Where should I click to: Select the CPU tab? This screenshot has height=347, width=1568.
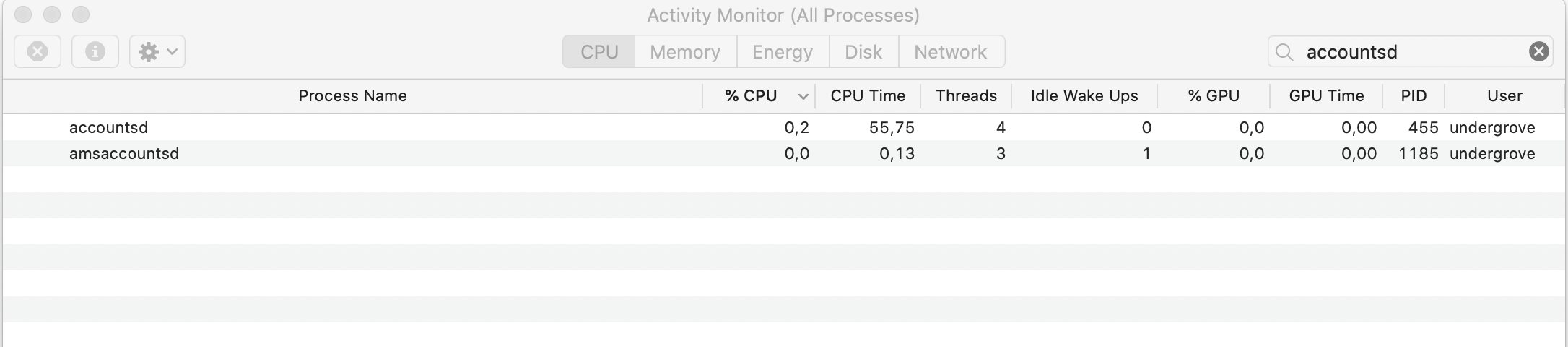pyautogui.click(x=599, y=52)
